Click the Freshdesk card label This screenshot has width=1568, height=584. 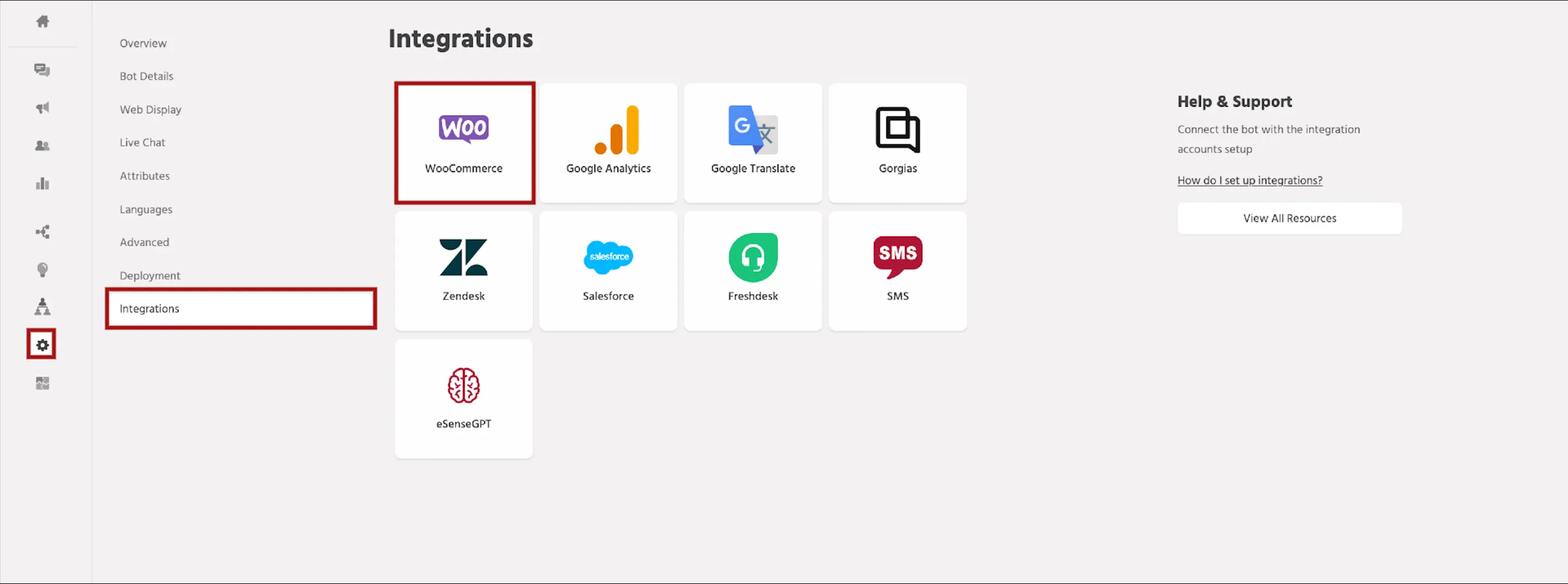pyautogui.click(x=753, y=296)
